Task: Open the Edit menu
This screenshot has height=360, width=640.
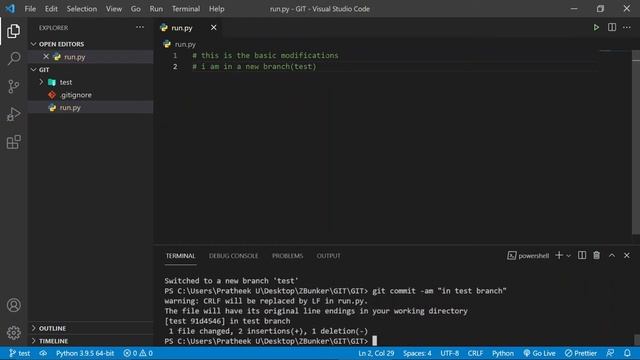Action: (x=51, y=9)
